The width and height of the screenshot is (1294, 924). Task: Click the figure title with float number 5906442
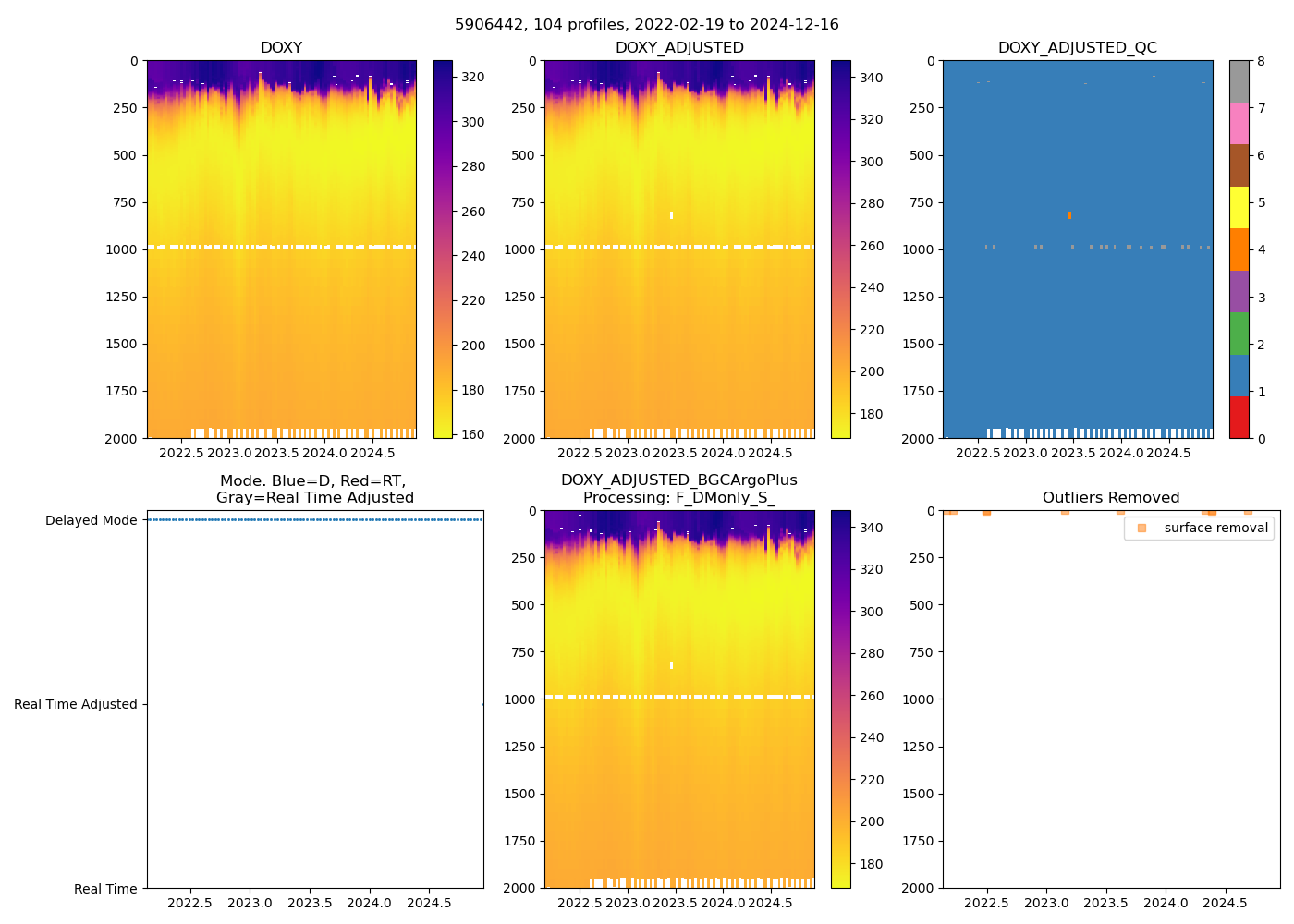coord(647,25)
